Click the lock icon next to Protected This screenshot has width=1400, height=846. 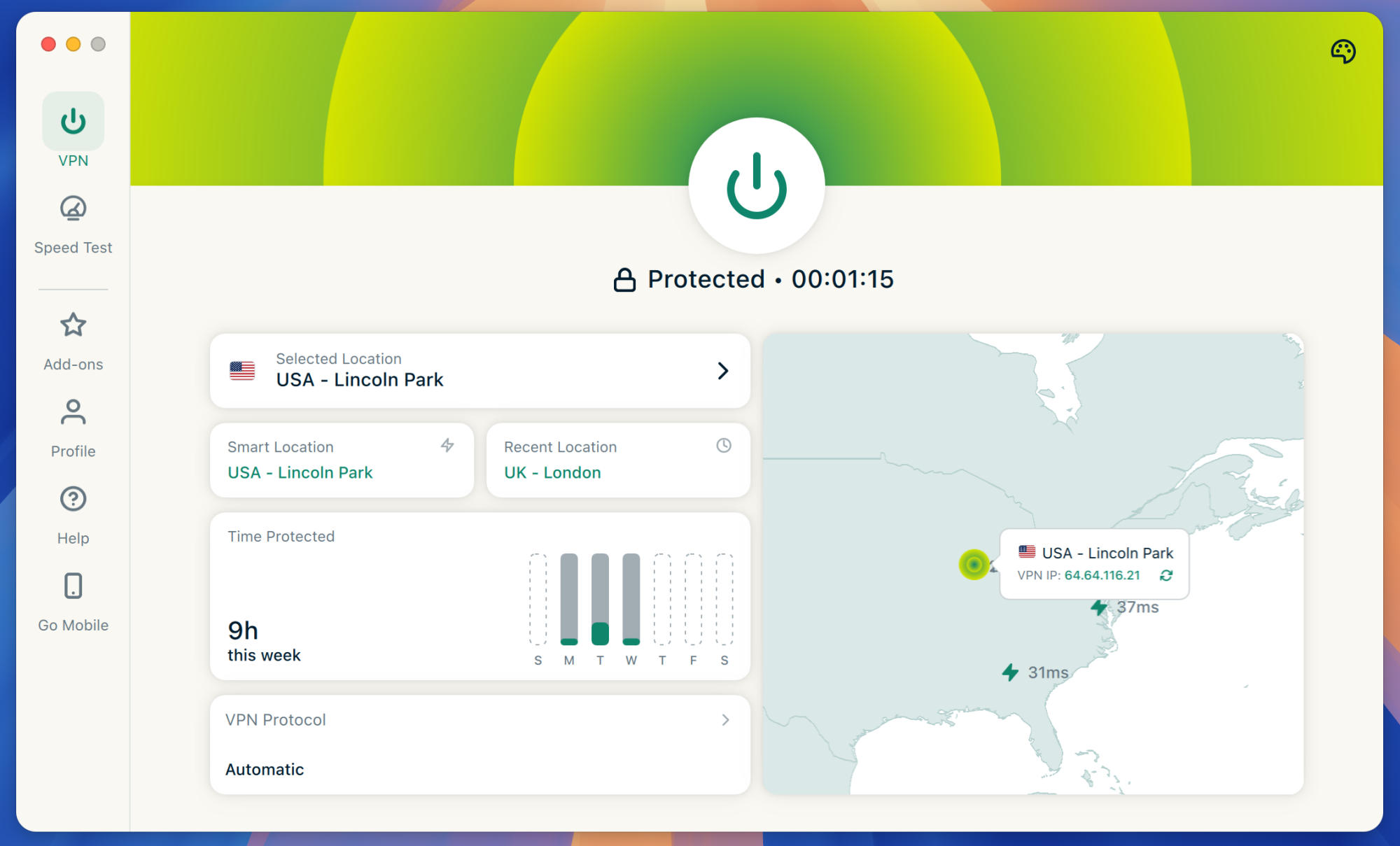625,279
